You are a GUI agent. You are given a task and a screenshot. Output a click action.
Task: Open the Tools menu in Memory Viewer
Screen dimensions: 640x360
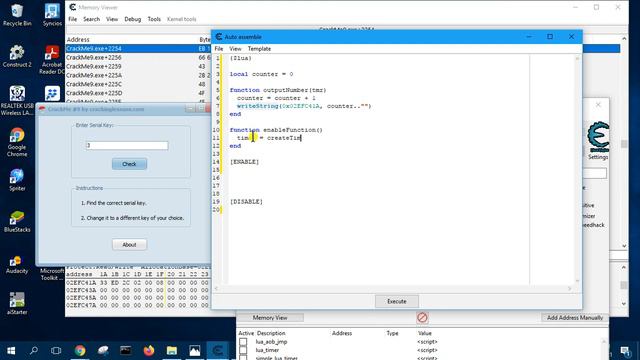click(x=154, y=19)
